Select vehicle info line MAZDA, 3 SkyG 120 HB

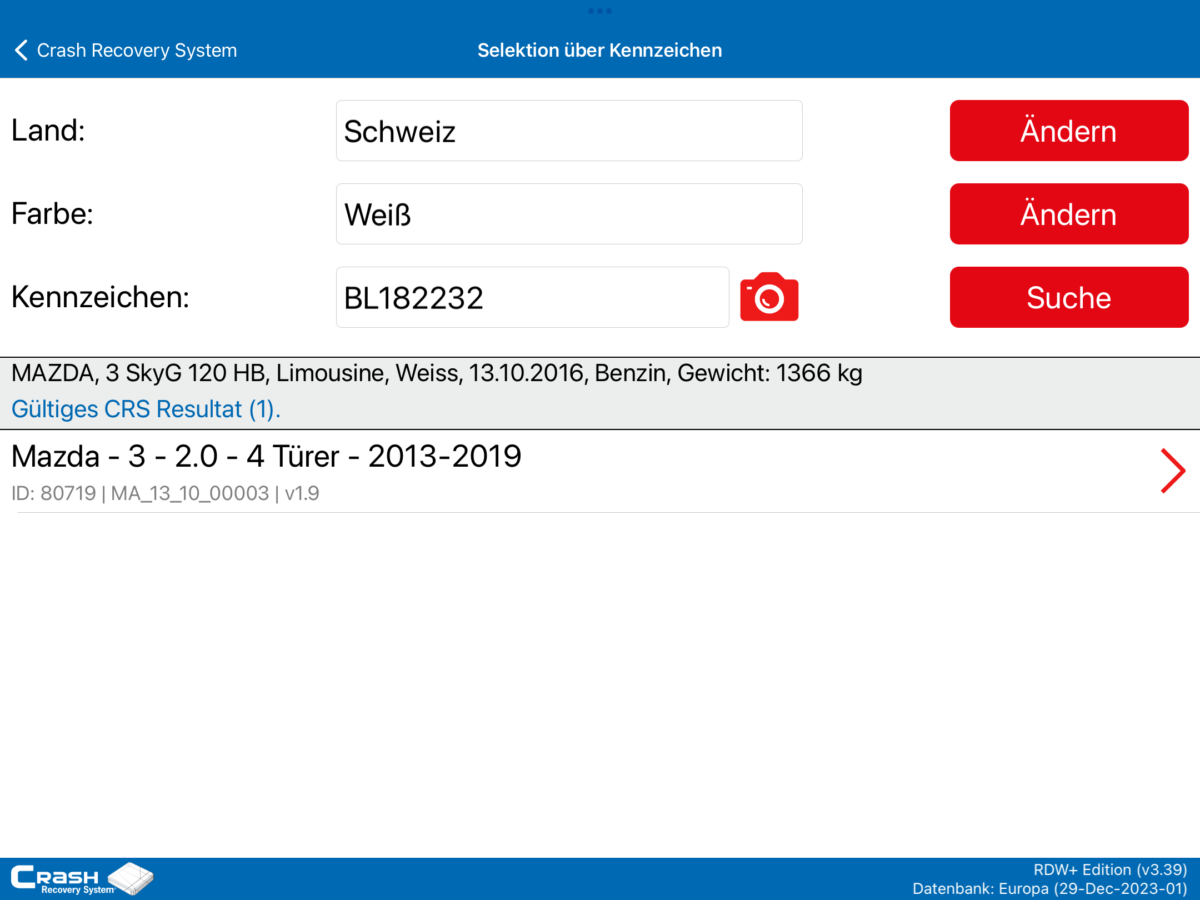coord(437,375)
